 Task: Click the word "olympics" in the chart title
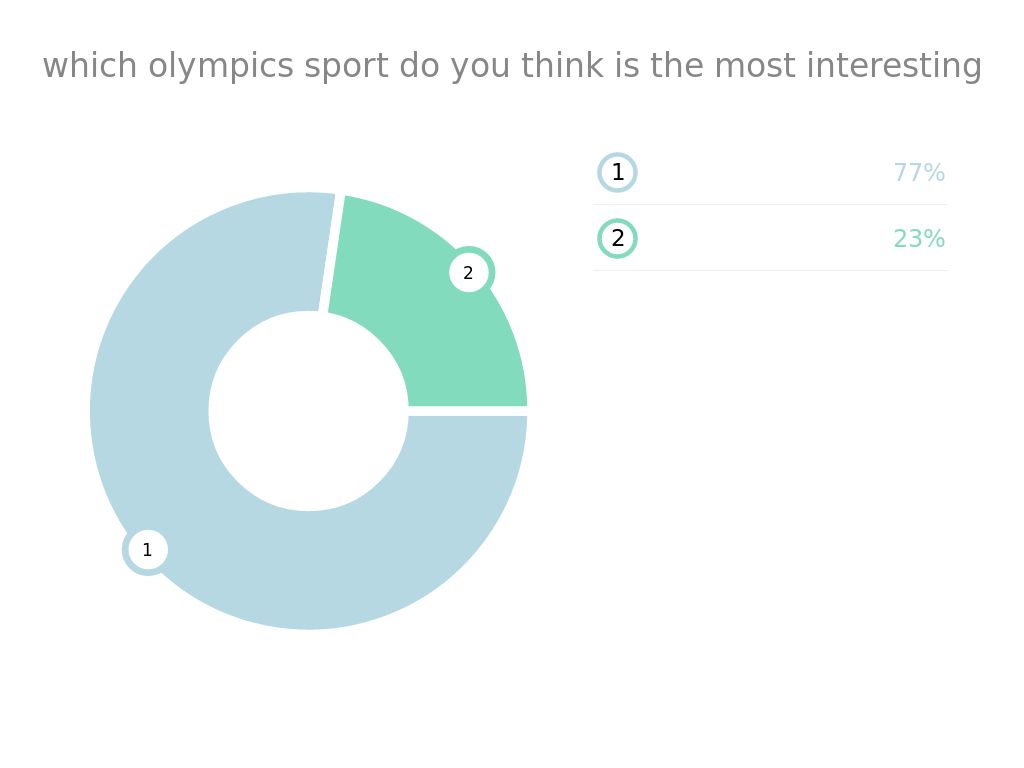221,67
